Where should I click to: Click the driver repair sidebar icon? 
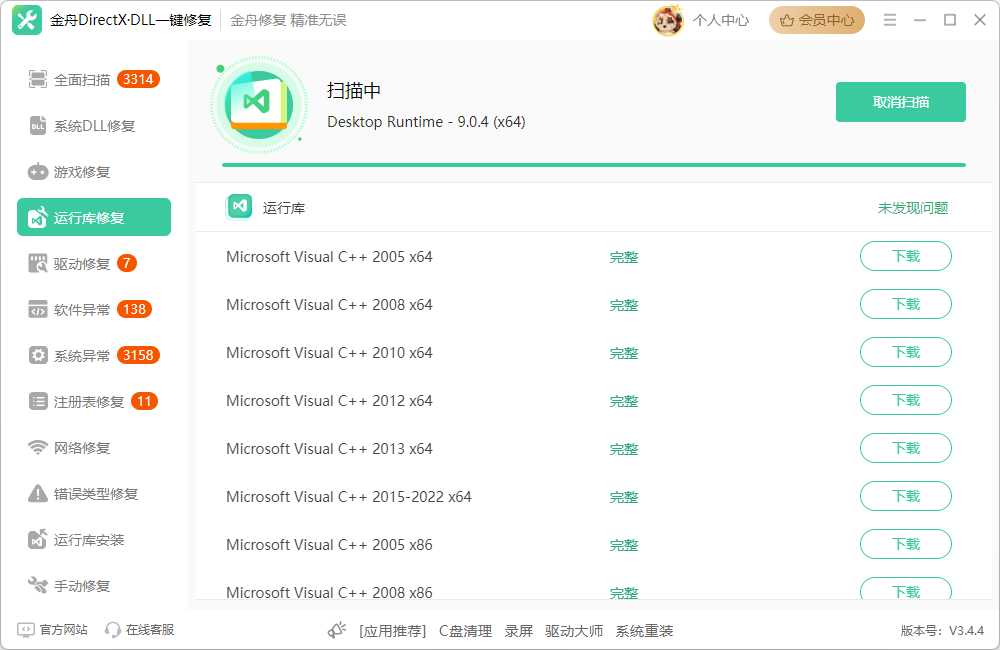click(38, 263)
